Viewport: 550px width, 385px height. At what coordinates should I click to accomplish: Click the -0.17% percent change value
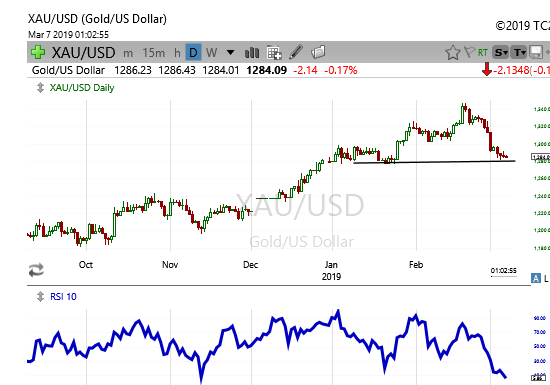(x=341, y=70)
